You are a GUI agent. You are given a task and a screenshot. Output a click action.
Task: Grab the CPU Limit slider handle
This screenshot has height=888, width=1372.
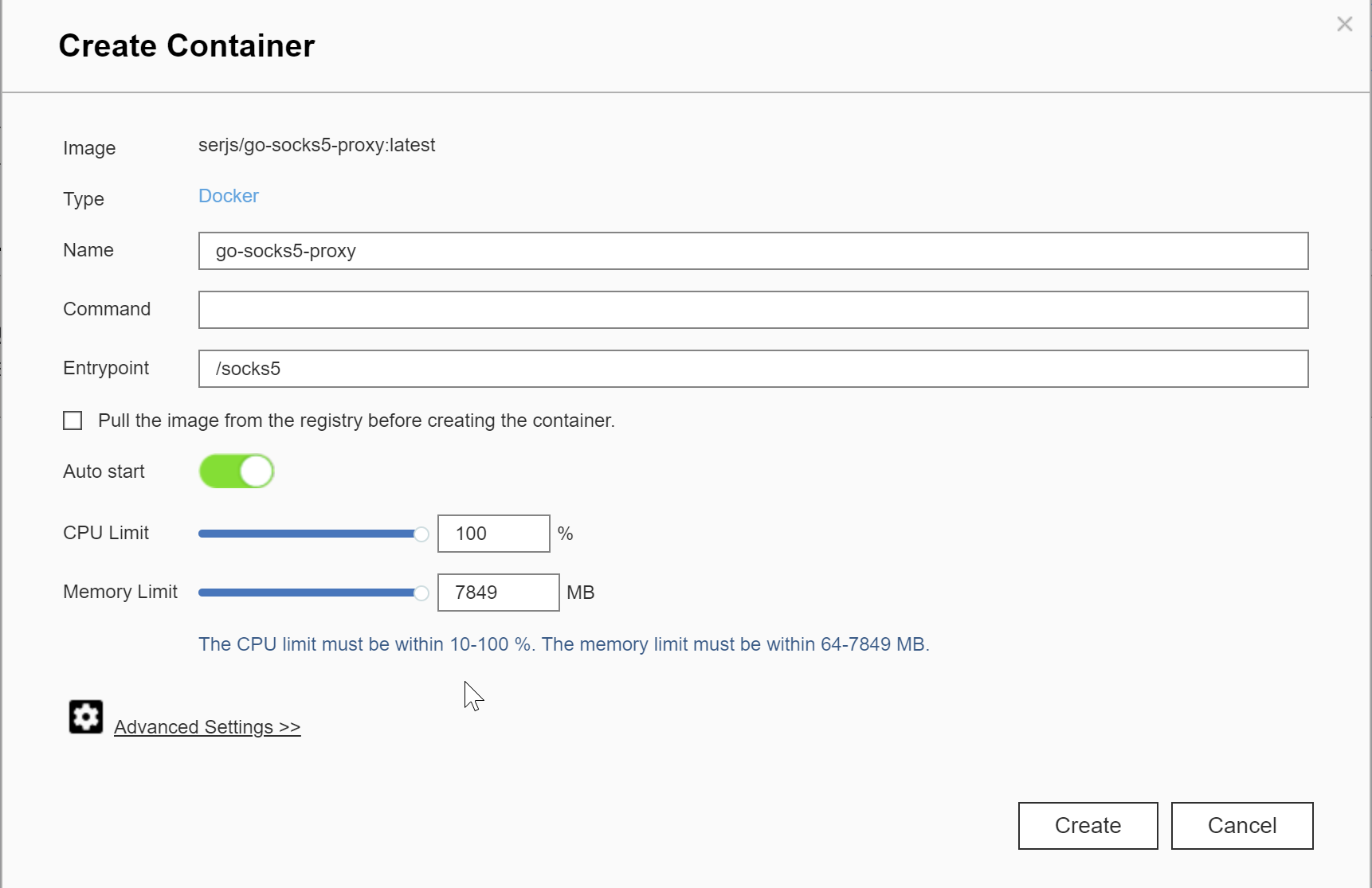click(x=421, y=534)
